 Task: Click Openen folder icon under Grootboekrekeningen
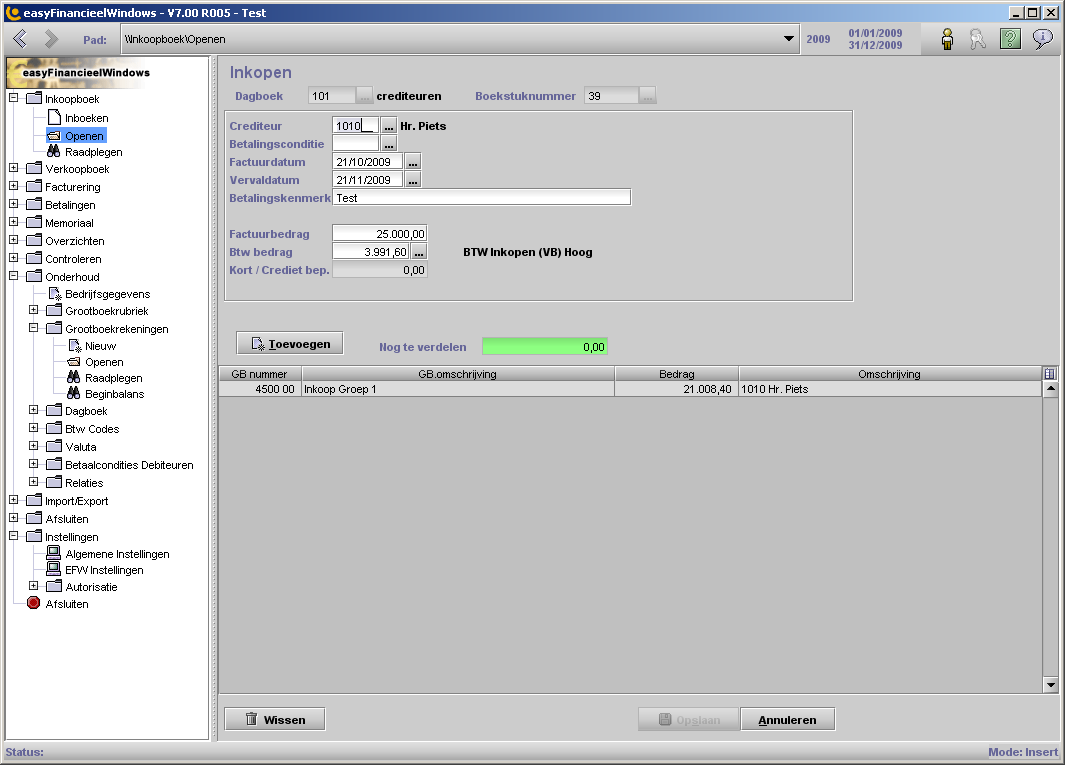click(x=74, y=361)
